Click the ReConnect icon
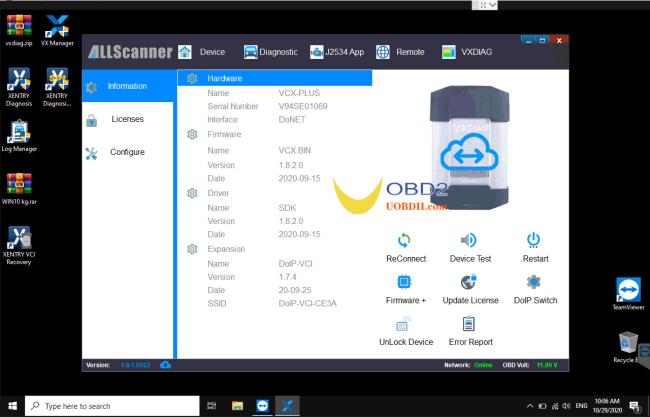 (x=405, y=240)
